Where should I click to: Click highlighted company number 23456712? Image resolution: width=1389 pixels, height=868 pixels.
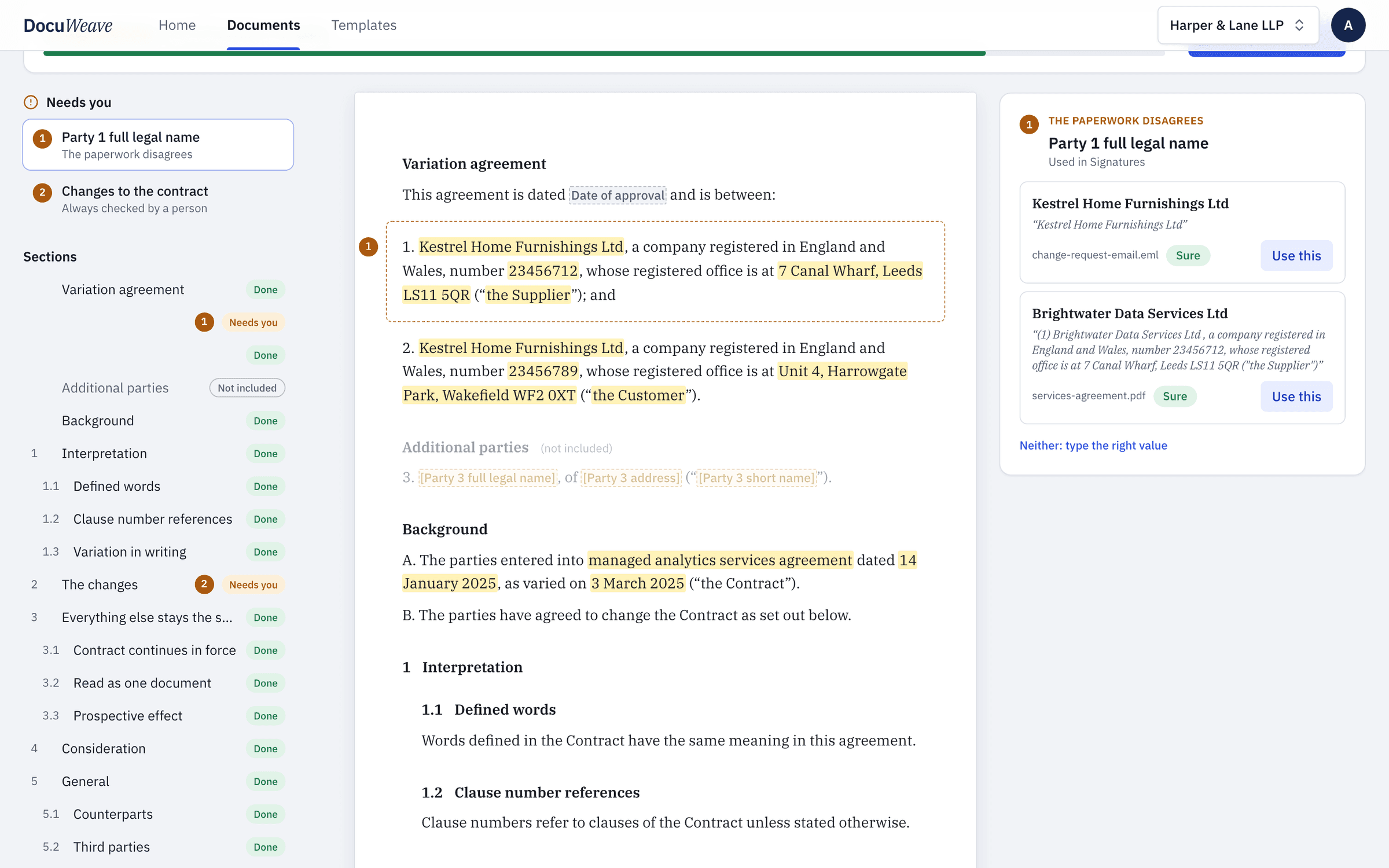(543, 271)
